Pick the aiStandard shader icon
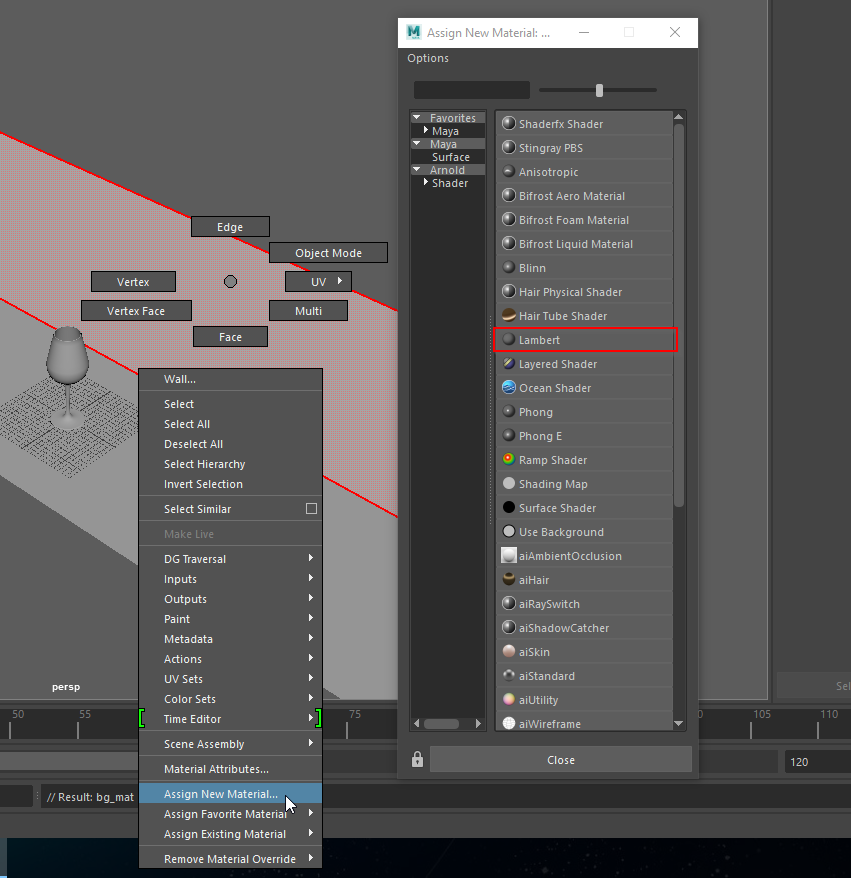Screen dimensions: 851x878 pos(508,676)
